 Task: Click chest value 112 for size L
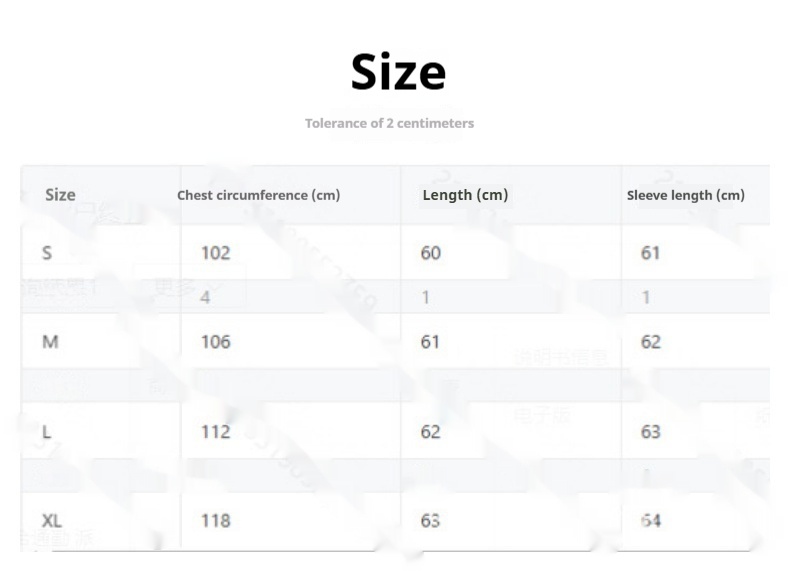pyautogui.click(x=215, y=432)
